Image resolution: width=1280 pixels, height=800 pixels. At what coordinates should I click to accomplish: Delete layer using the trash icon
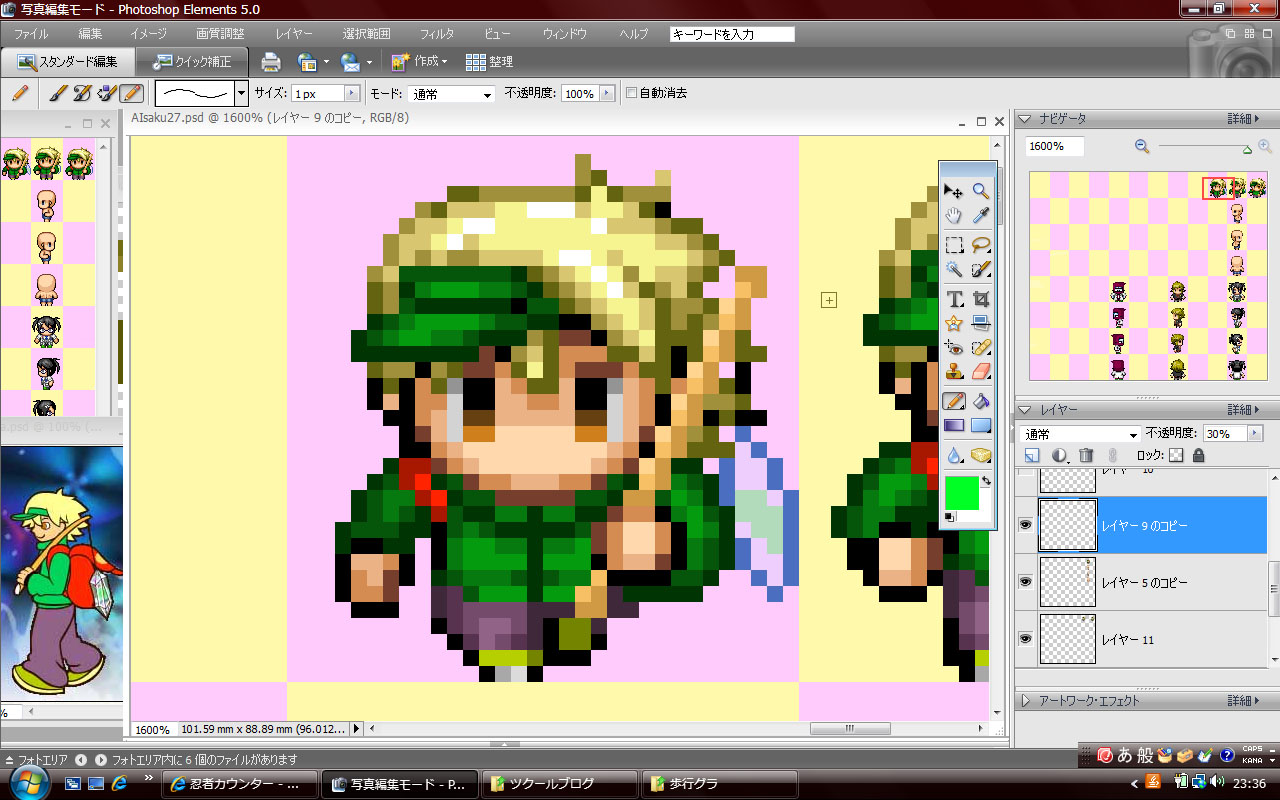[1086, 456]
